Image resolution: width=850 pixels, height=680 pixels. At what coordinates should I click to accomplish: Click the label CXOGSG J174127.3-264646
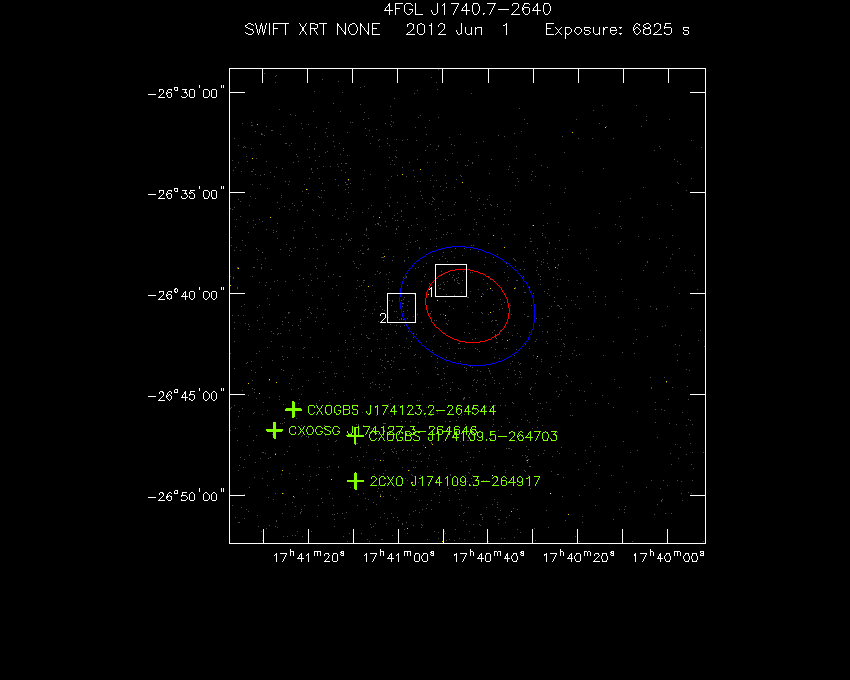(x=382, y=431)
